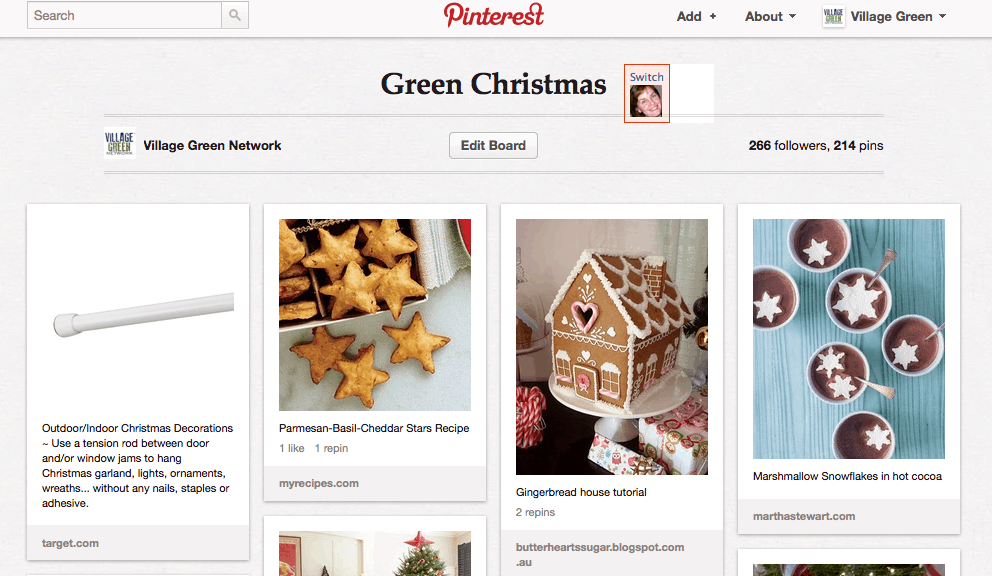
Task: Click the plus icon beside Add
Action: [x=713, y=16]
